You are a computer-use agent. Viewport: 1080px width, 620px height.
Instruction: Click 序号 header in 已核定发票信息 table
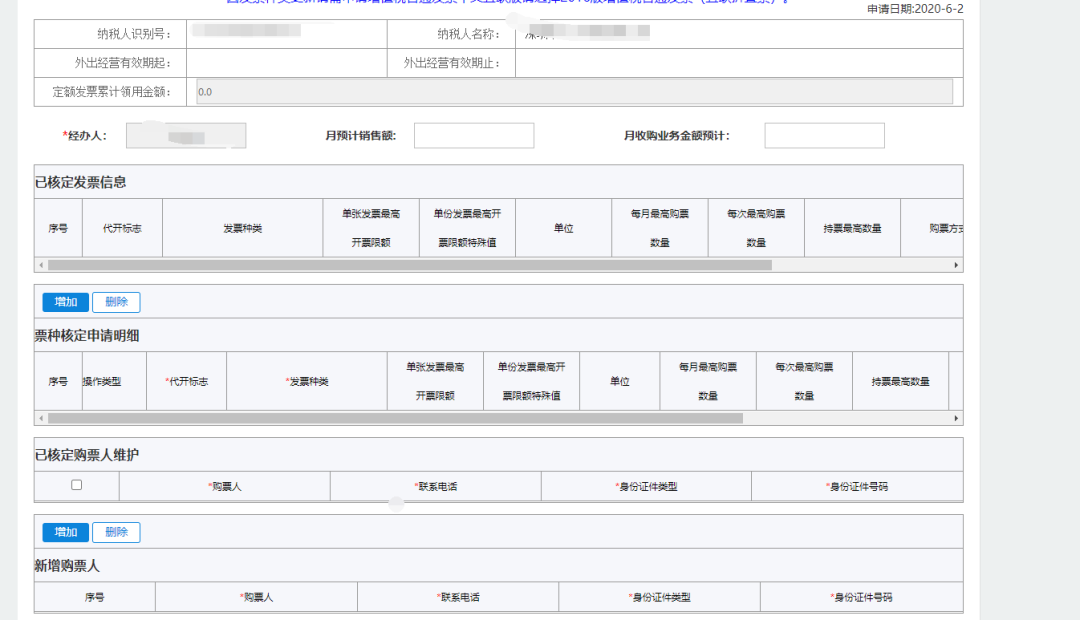[58, 228]
